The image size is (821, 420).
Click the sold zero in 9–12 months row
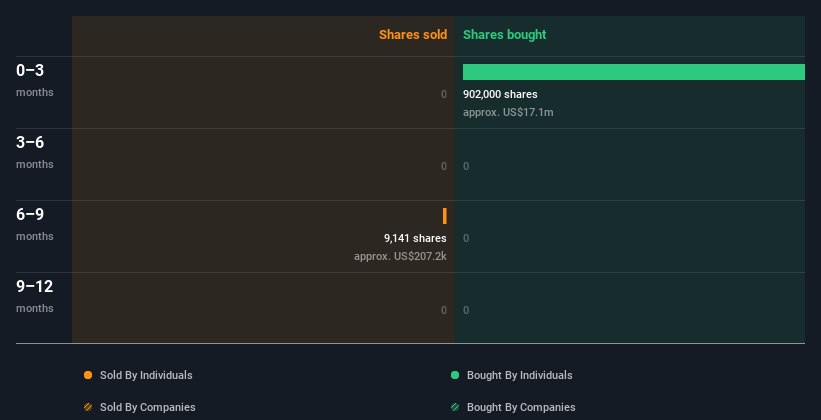(444, 310)
